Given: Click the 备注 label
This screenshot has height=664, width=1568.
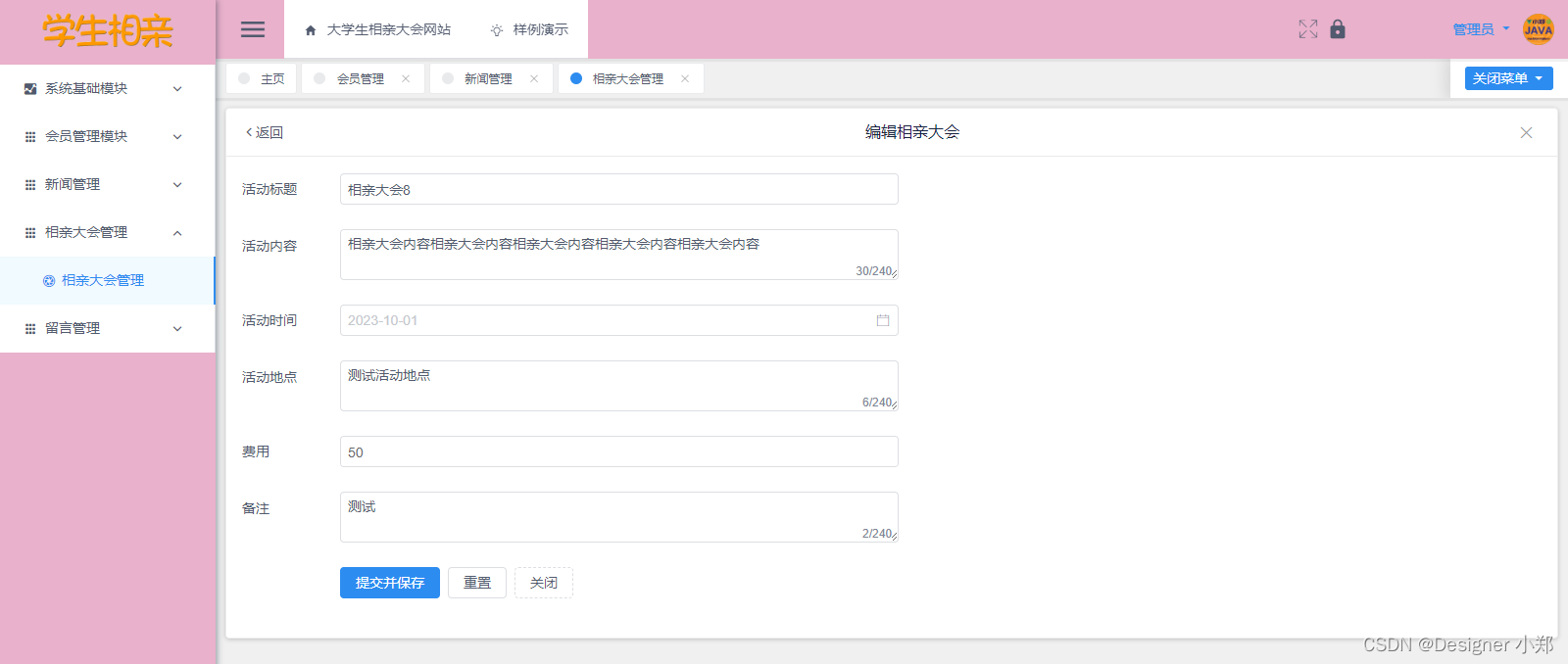Looking at the screenshot, I should point(256,508).
